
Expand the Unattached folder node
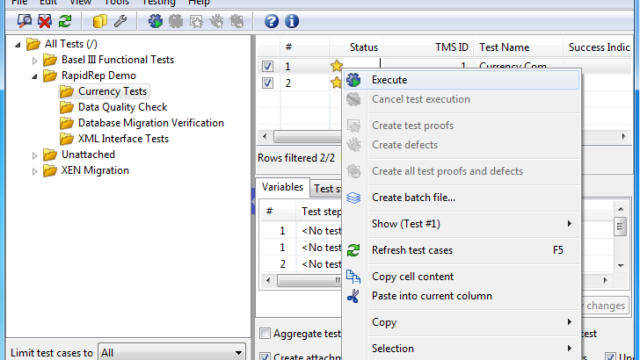tap(34, 155)
